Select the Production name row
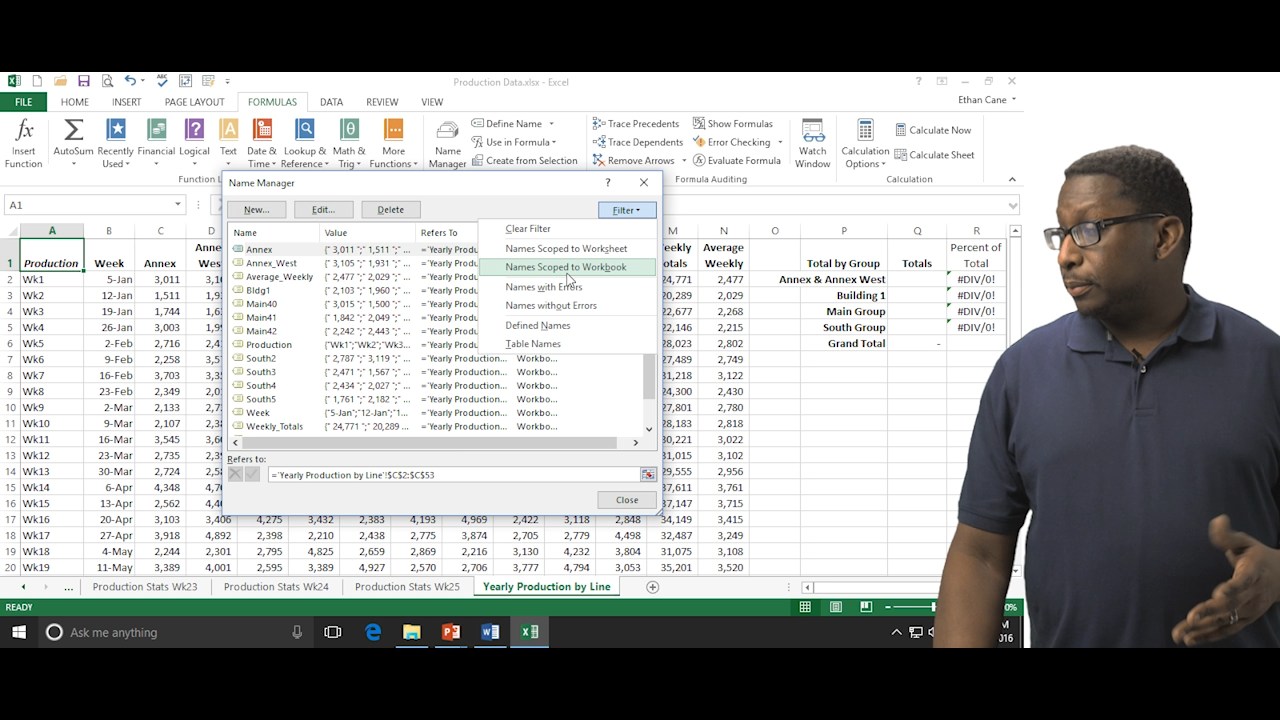 click(355, 345)
